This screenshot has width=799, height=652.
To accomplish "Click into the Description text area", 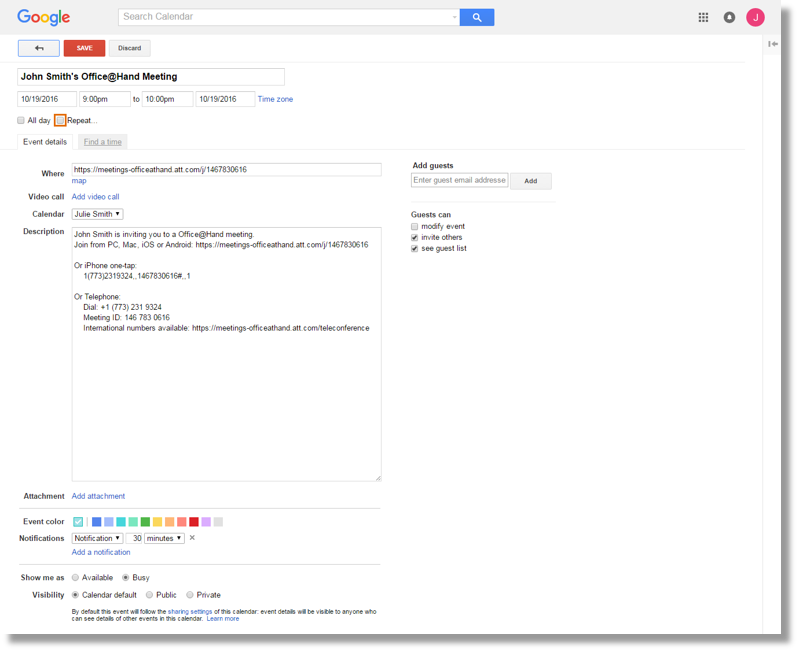I will 226,354.
